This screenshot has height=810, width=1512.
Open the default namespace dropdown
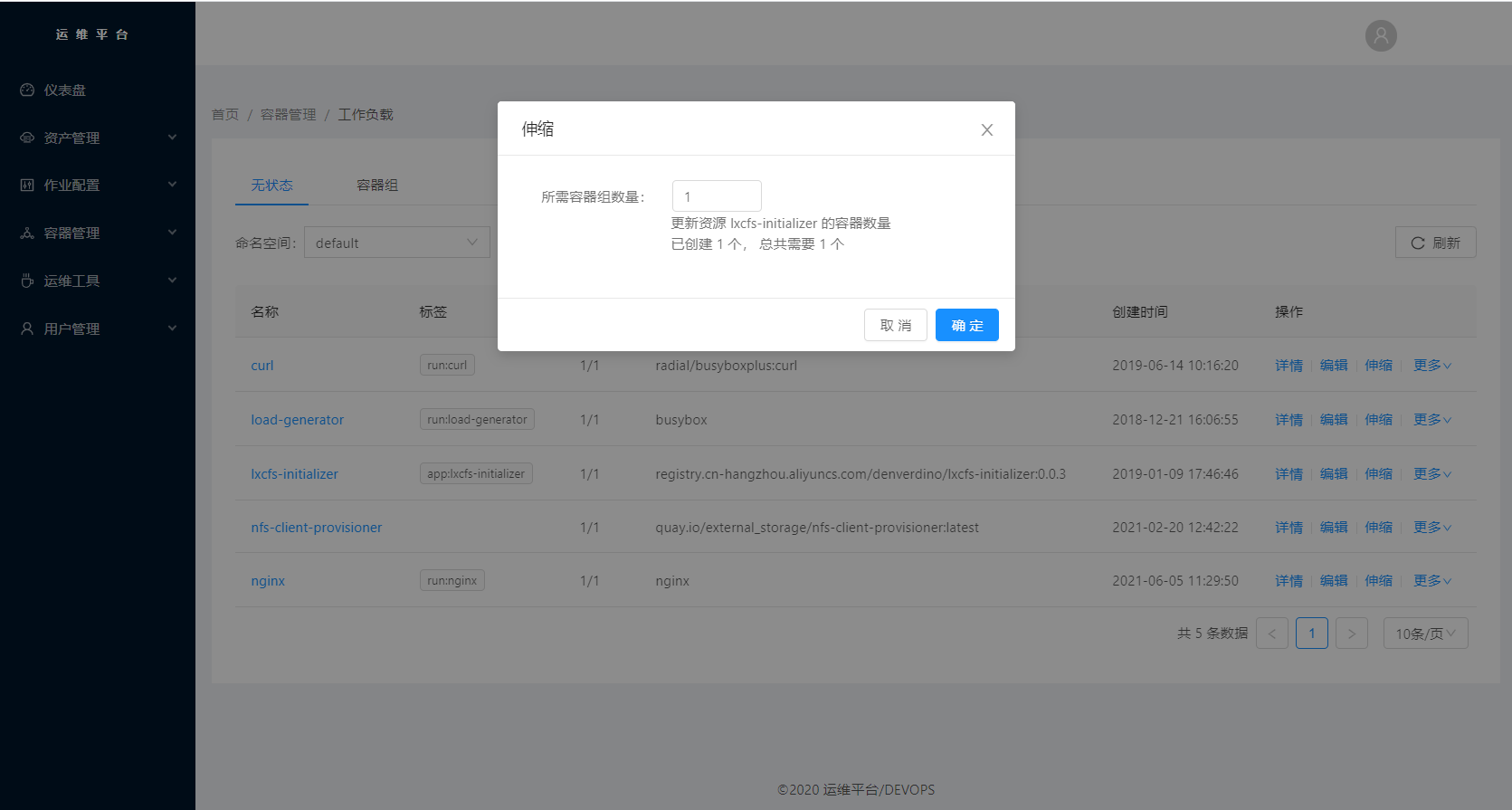point(397,243)
